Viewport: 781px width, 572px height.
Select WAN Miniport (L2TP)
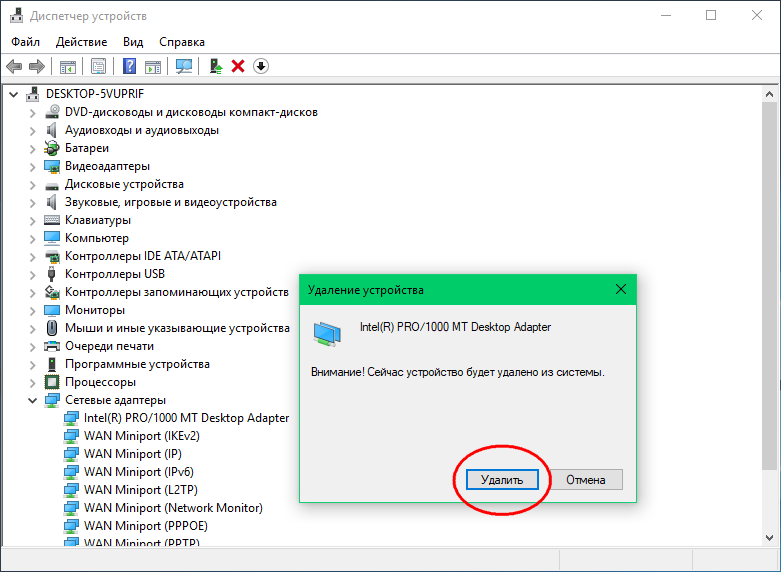(x=140, y=490)
